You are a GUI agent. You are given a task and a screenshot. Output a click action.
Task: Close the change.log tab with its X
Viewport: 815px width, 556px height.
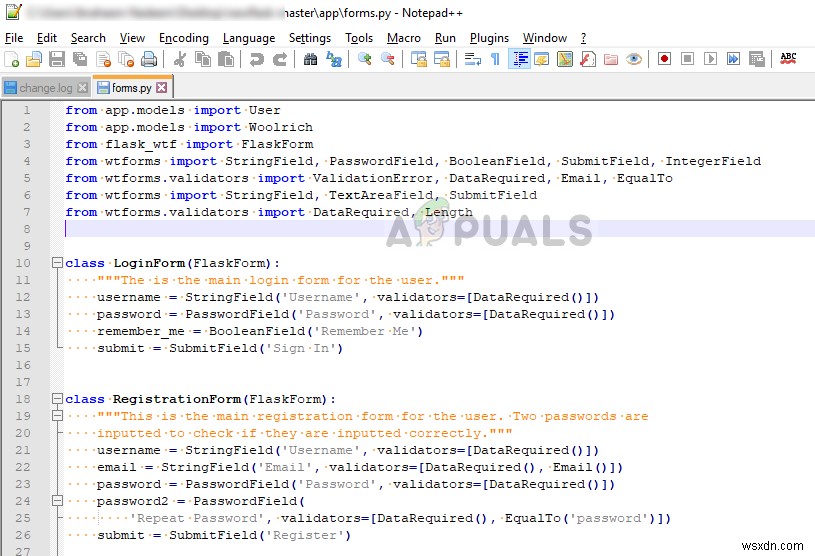(82, 88)
